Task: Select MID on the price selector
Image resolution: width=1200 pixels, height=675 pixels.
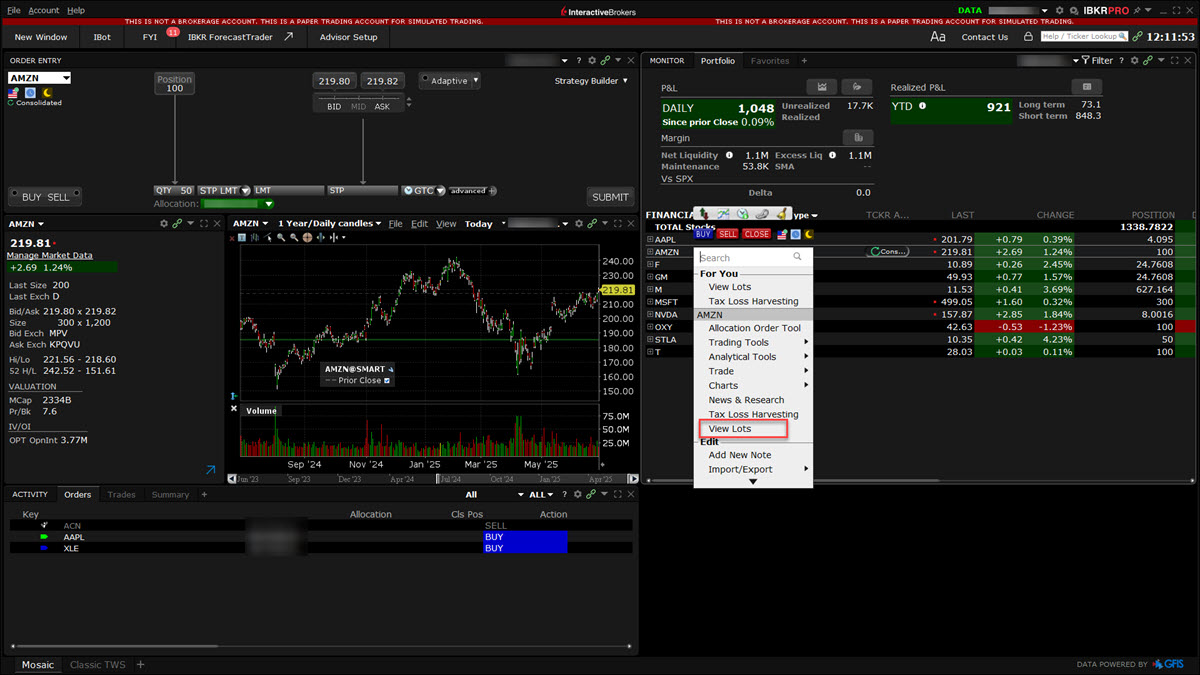Action: (358, 107)
